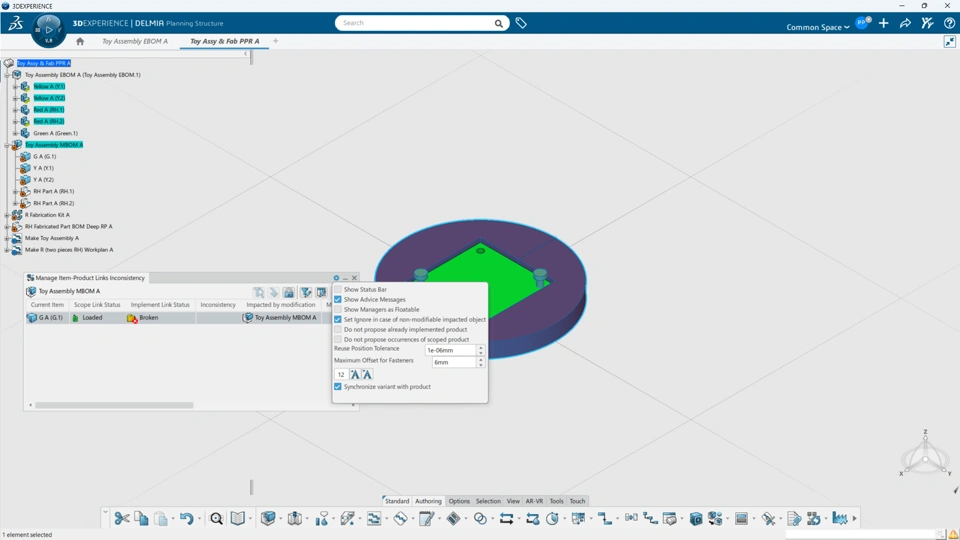Viewport: 960px width, 540px height.
Task: Expand RH Part A (RH.1) node
Action: [x=15, y=192]
